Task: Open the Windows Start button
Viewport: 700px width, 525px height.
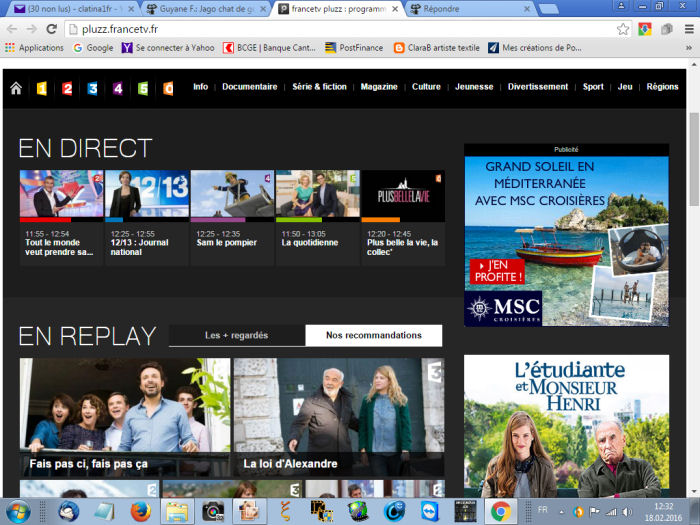Action: (x=18, y=512)
